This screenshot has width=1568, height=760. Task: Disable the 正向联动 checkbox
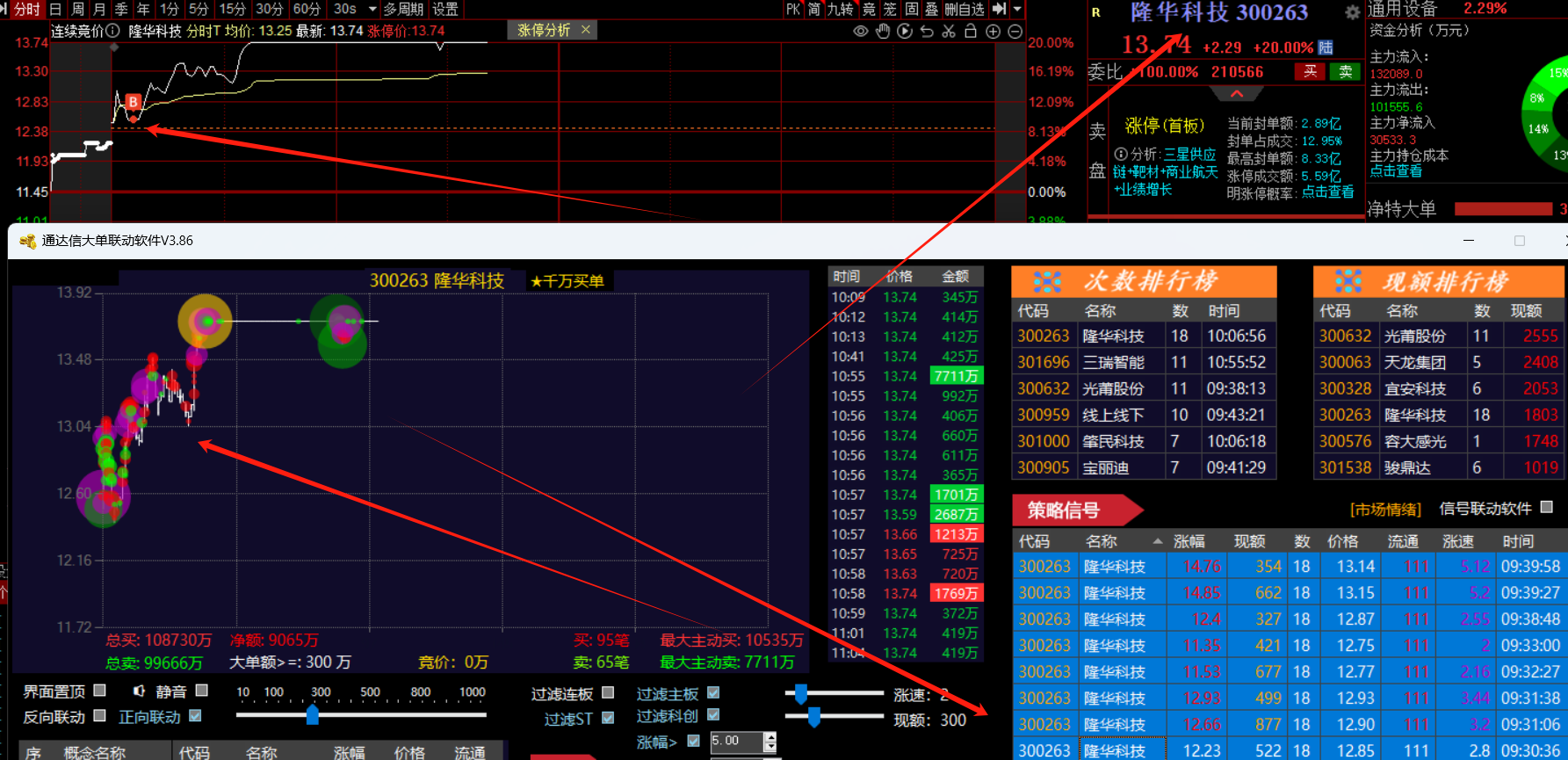tap(195, 716)
